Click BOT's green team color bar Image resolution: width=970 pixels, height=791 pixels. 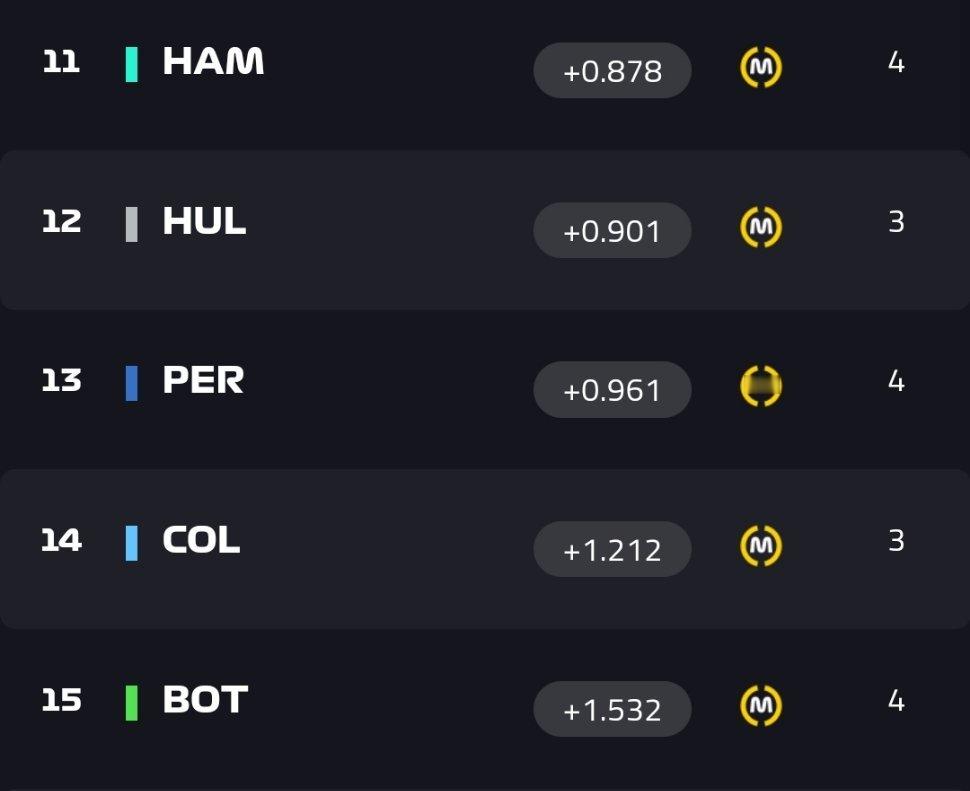coord(131,703)
